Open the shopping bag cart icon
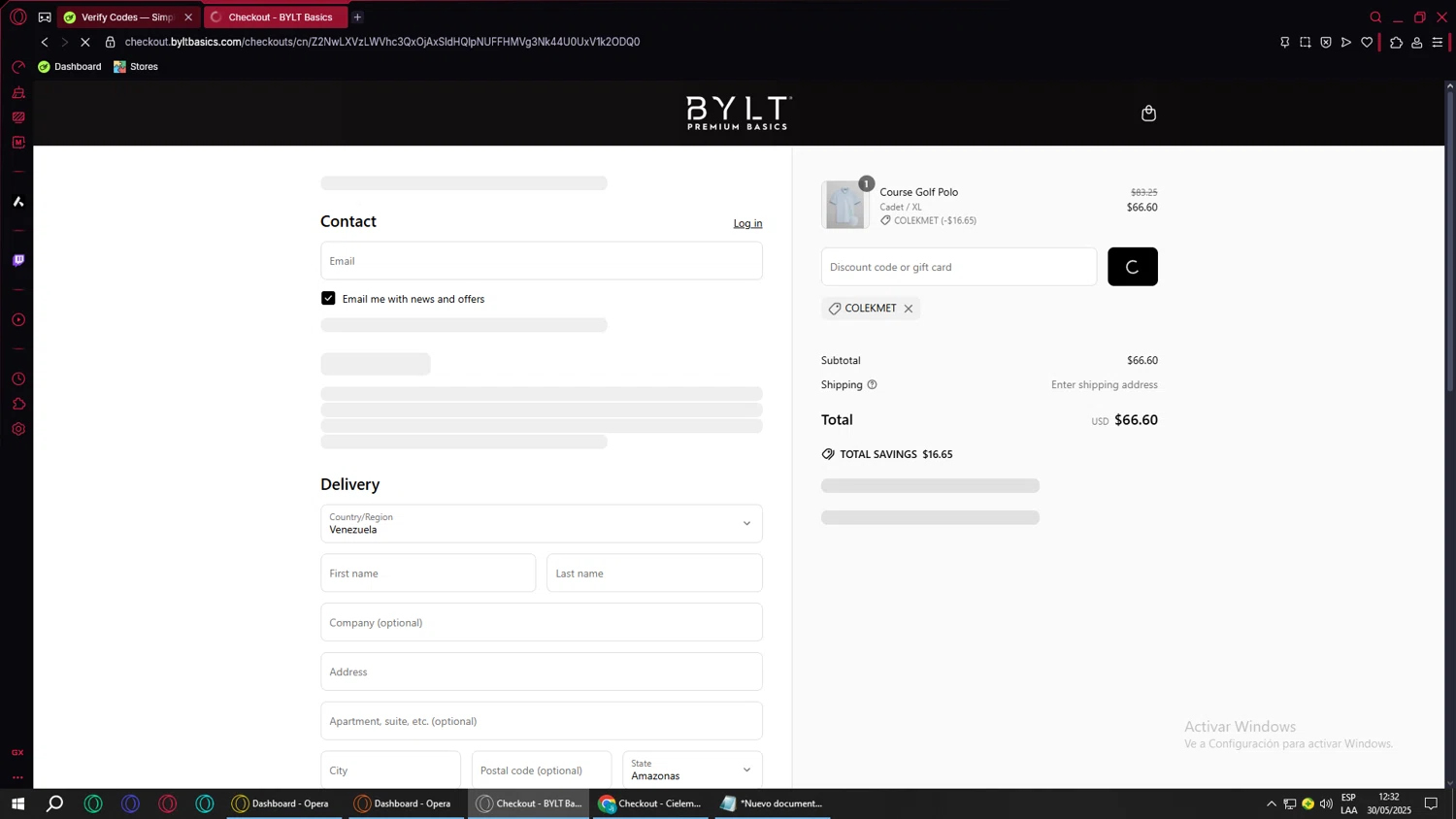The height and width of the screenshot is (819, 1456). 1148,113
